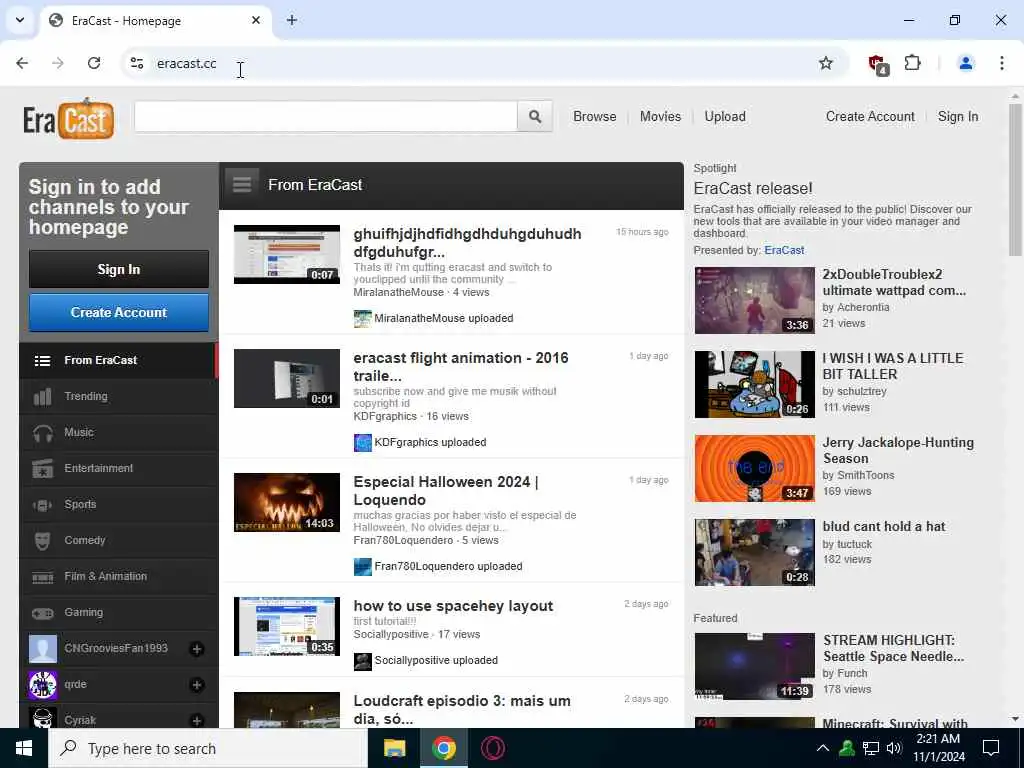
Task: Open the Jerry Jackalope orange thumbnail
Action: click(754, 468)
